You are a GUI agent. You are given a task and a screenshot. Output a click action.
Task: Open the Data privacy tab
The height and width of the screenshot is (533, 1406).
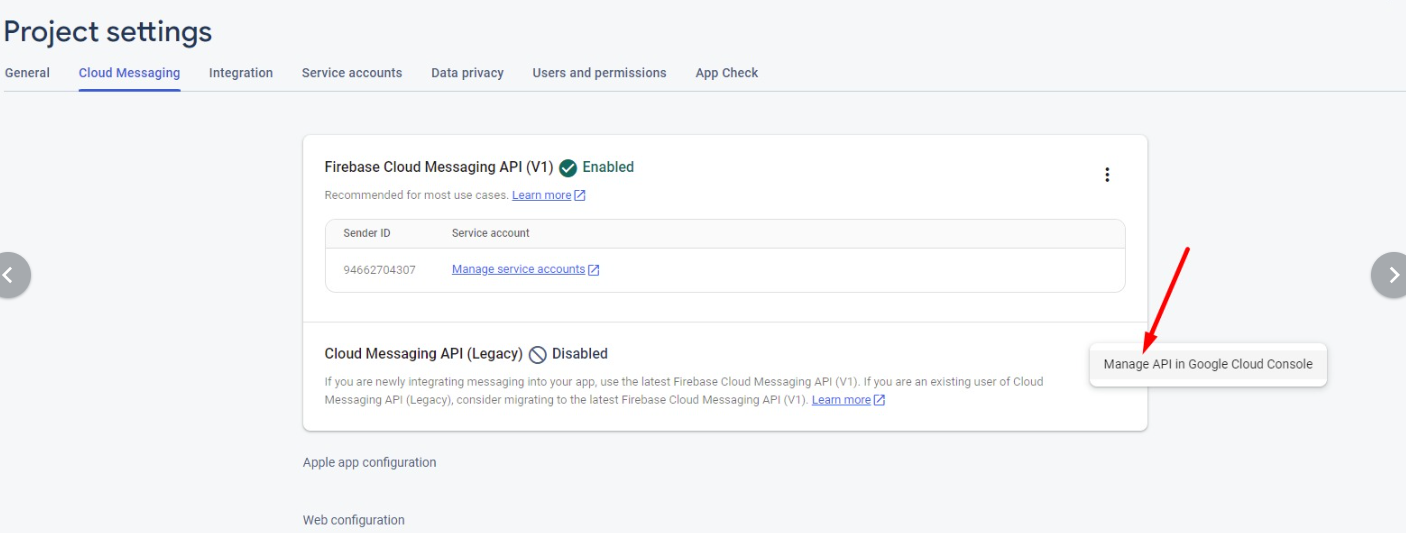[x=467, y=73]
